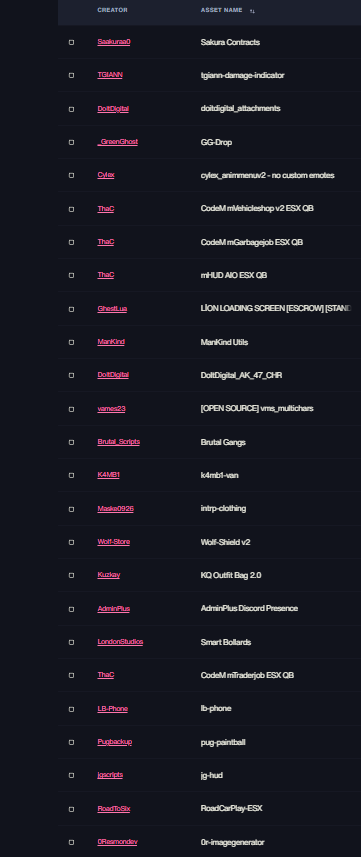361x857 pixels.
Task: Go to jgscripts creator page
Action: [110, 776]
